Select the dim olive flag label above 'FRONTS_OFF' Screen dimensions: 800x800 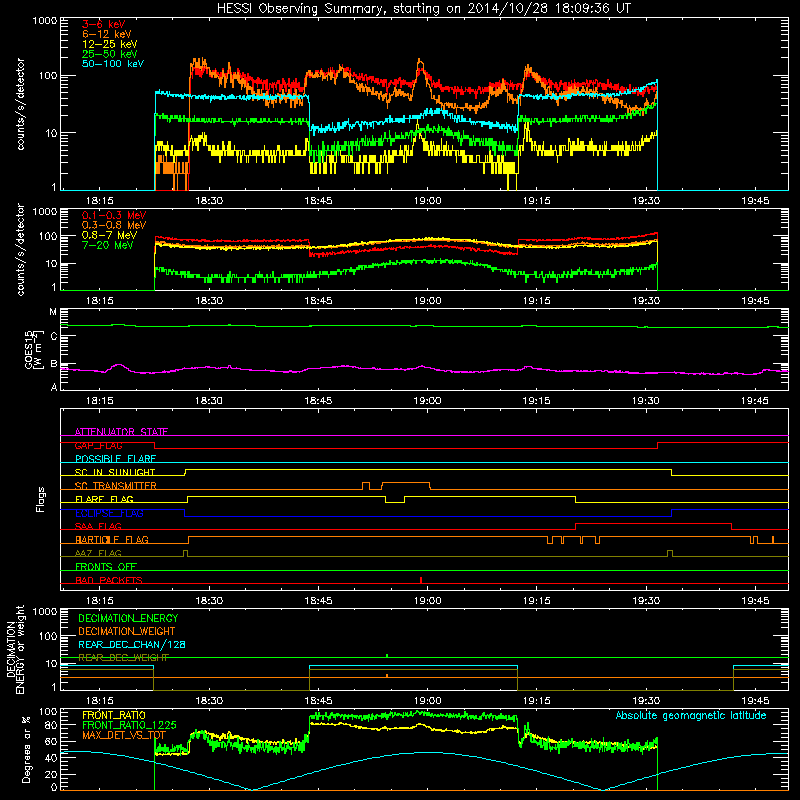pos(98,553)
